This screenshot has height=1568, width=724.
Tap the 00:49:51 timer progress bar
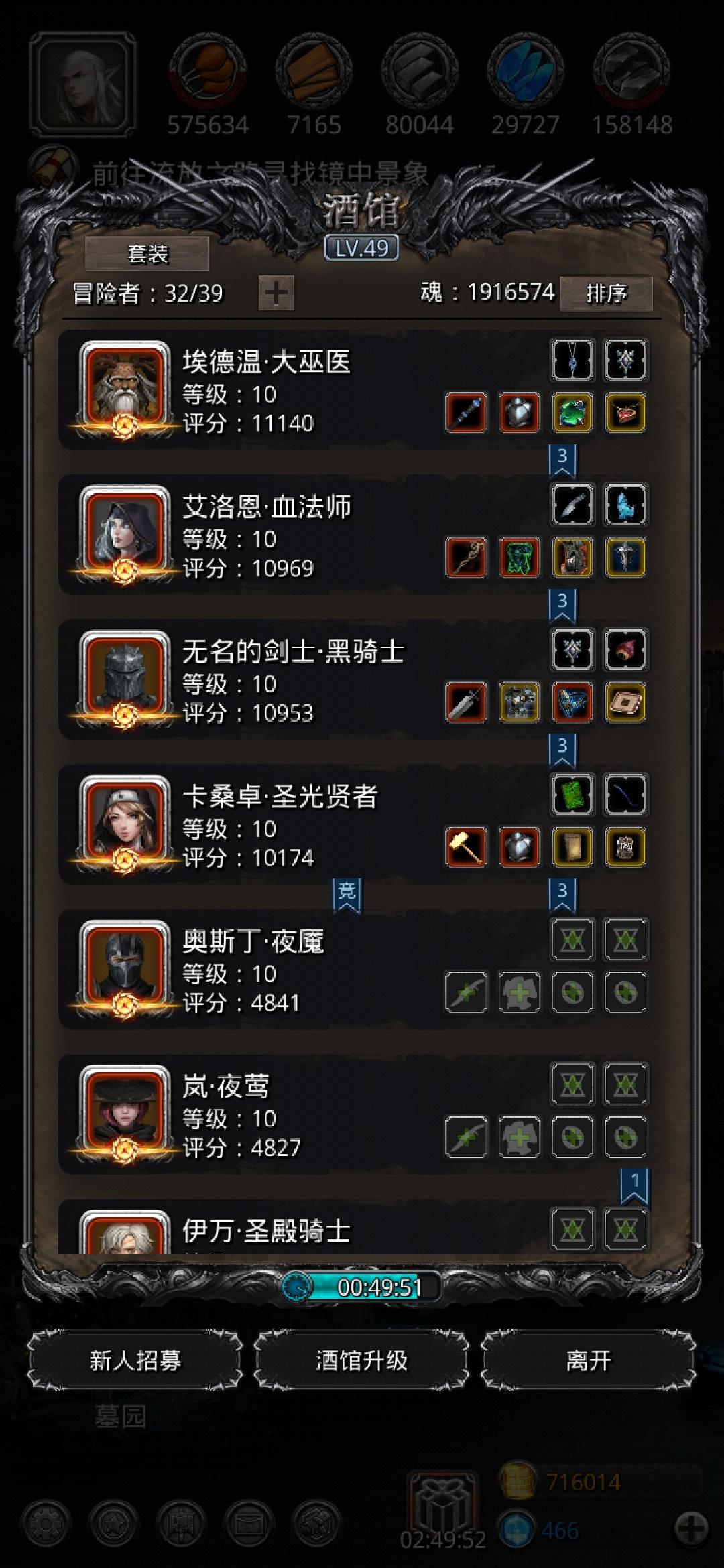tap(361, 1287)
